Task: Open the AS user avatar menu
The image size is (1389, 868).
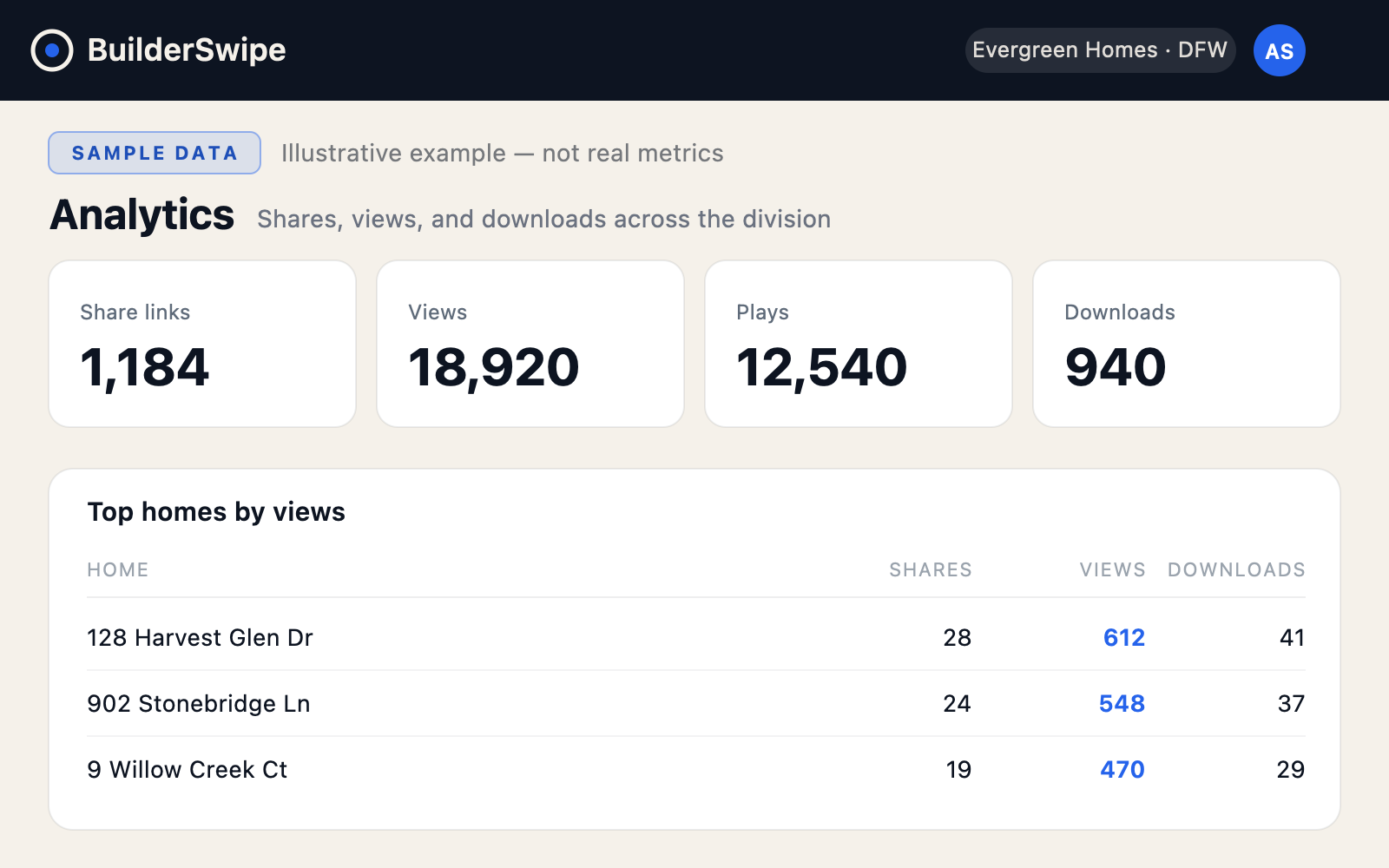Action: (x=1280, y=50)
